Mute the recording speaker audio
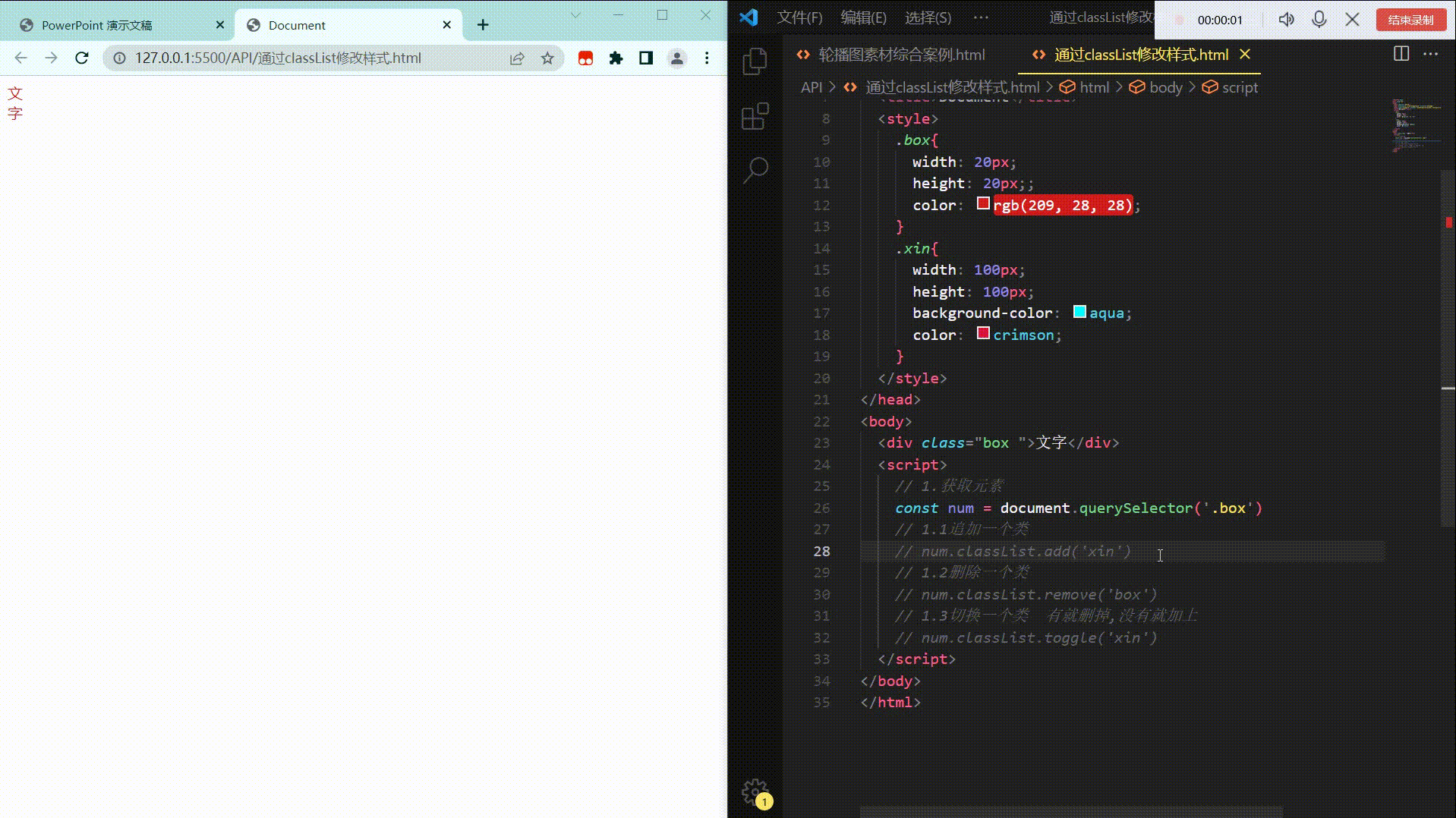This screenshot has width=1456, height=818. point(1286,20)
